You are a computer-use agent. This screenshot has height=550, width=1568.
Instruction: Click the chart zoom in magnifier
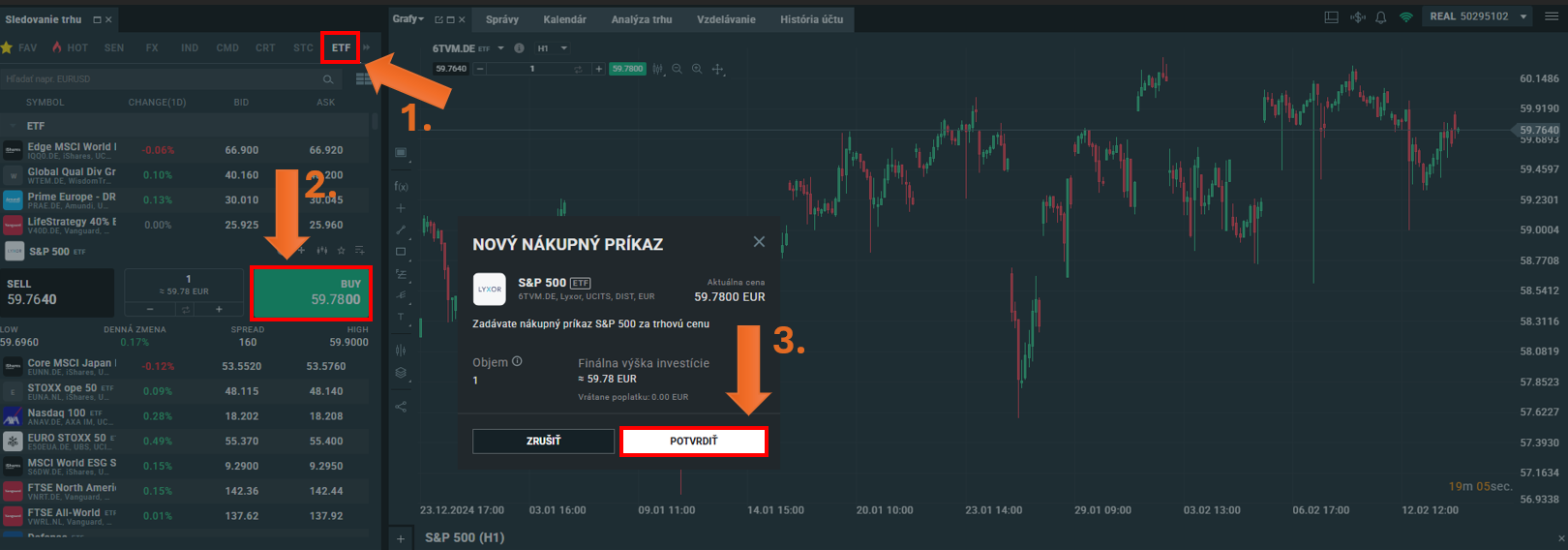(x=697, y=69)
